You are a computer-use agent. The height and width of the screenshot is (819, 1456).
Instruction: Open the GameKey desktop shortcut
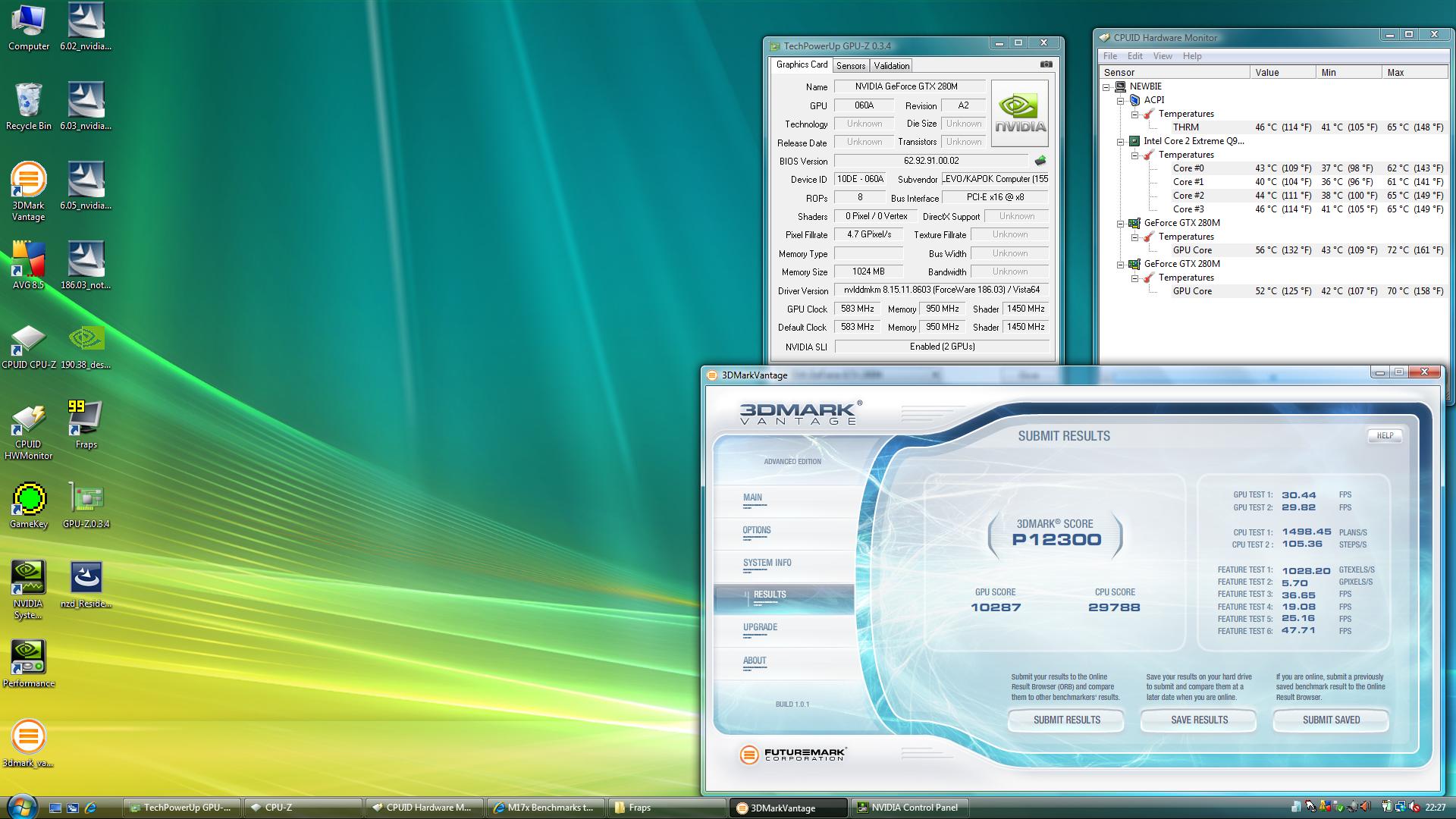28,506
